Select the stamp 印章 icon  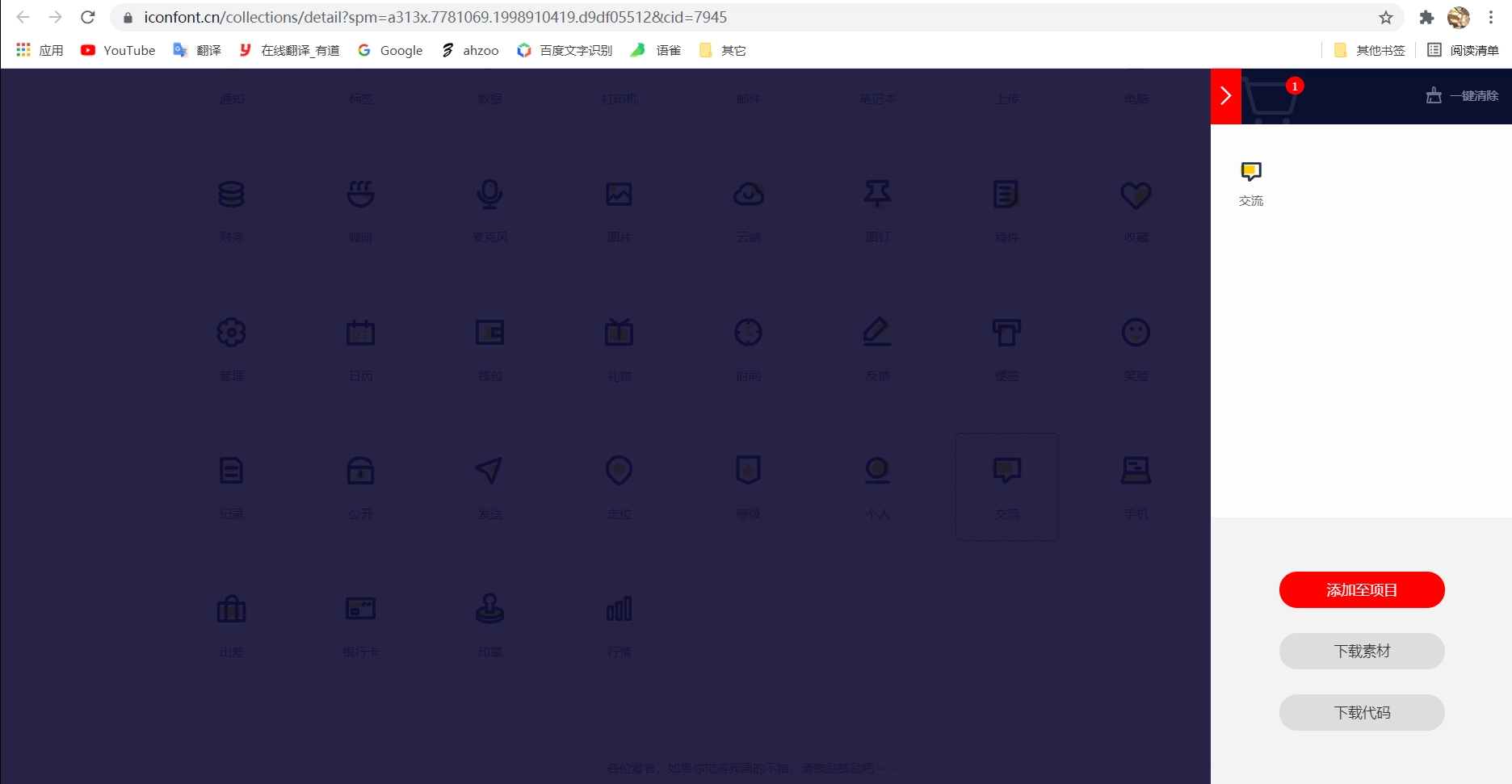489,609
